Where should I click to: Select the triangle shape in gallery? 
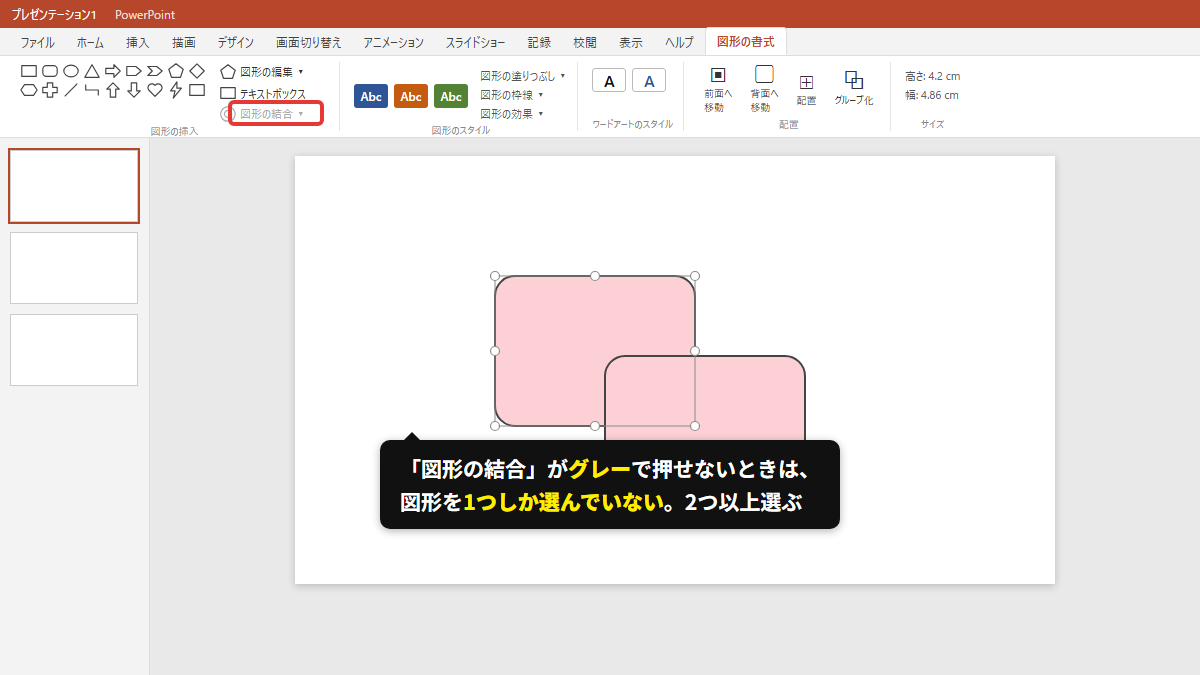92,71
